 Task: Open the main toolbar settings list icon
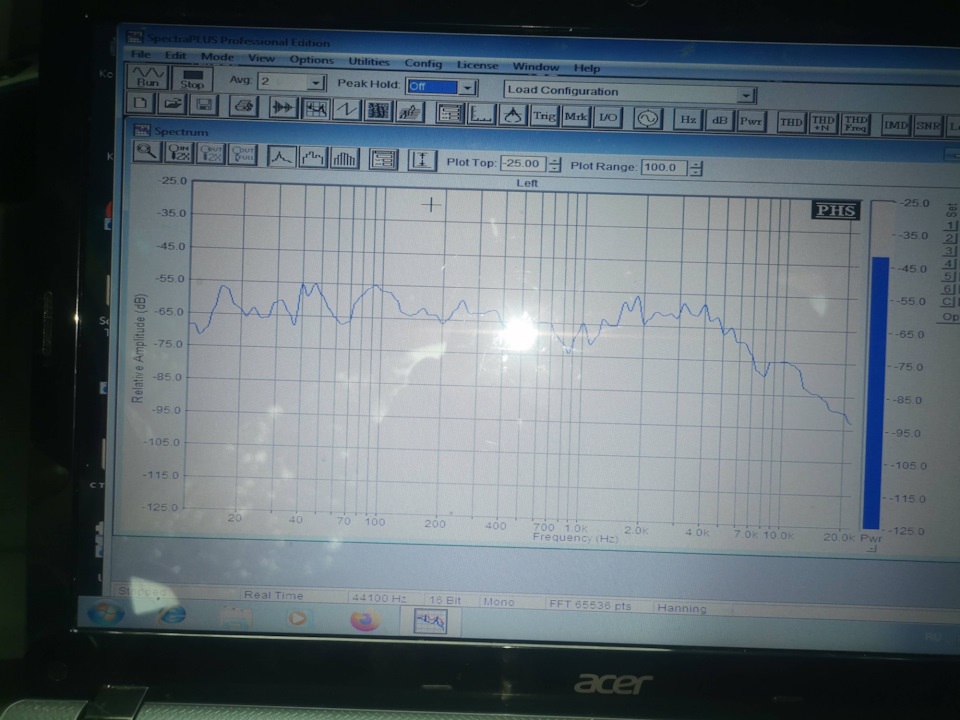pyautogui.click(x=450, y=113)
